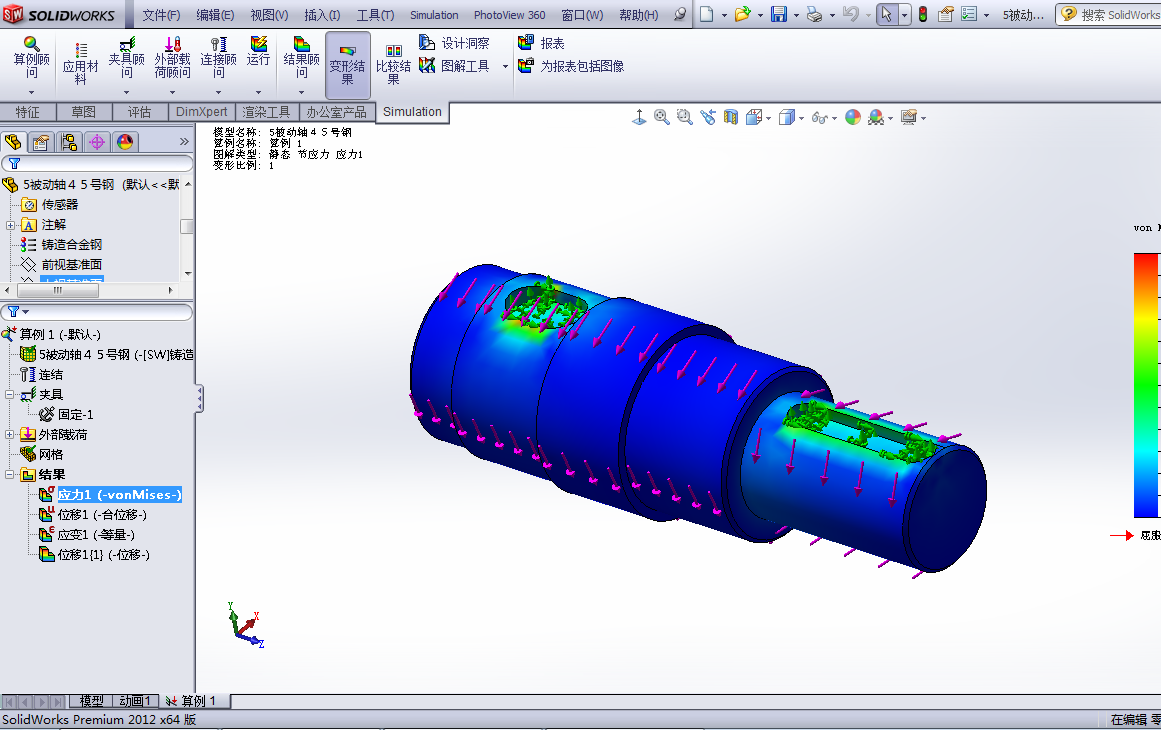Click the Apply Material icon

[x=80, y=64]
